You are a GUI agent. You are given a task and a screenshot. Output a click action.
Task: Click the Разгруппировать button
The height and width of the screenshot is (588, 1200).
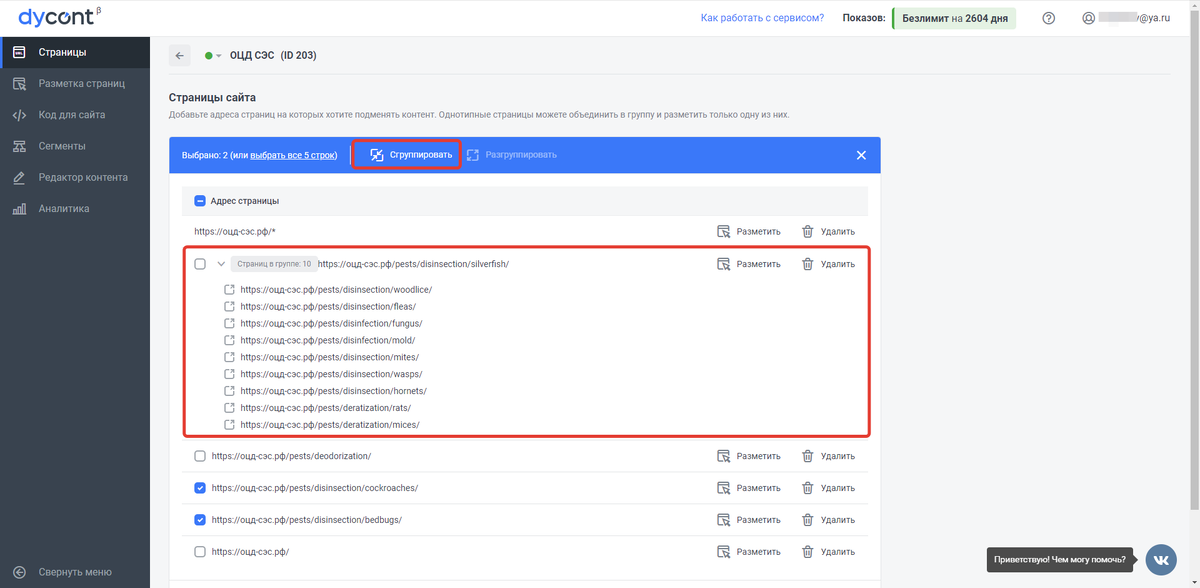coord(511,155)
